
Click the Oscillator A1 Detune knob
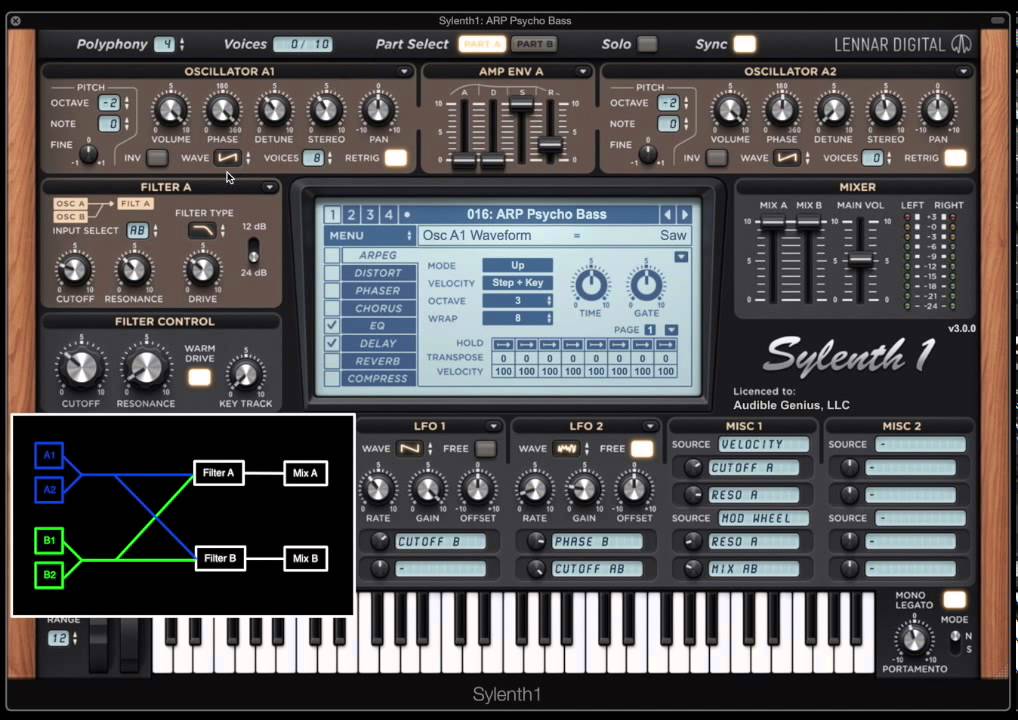(273, 110)
